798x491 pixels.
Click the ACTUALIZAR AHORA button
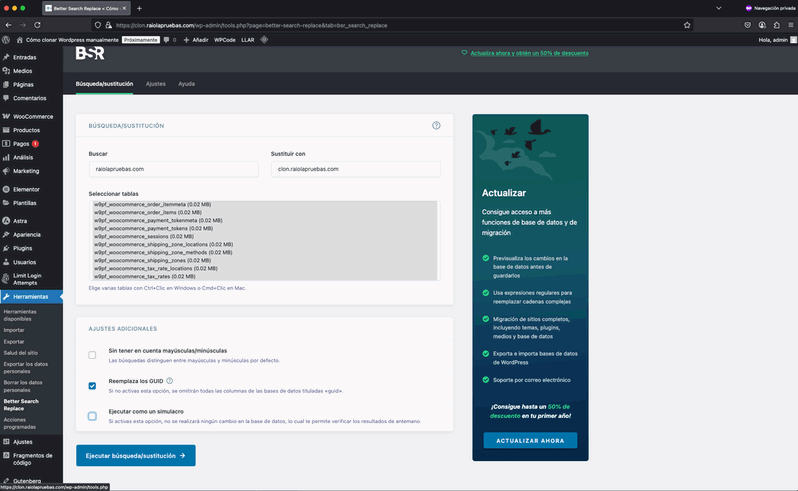(x=530, y=441)
